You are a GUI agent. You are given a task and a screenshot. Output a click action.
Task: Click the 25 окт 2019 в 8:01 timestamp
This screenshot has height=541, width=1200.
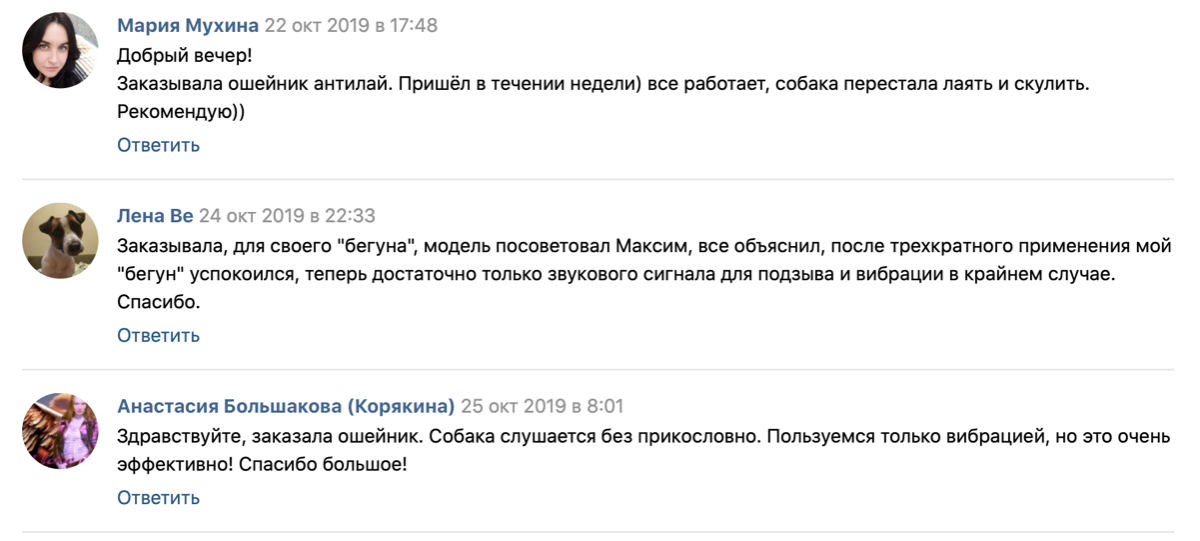coord(542,406)
